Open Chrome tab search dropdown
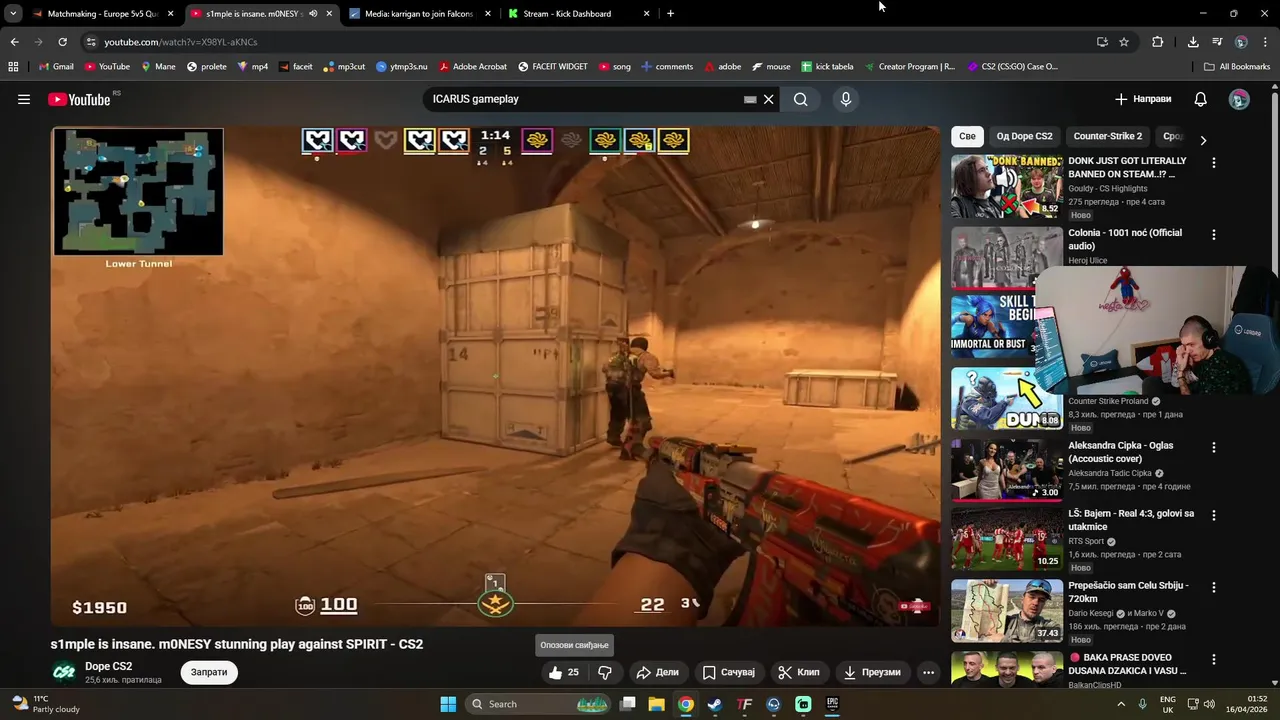Viewport: 1280px width, 720px height. [x=13, y=14]
